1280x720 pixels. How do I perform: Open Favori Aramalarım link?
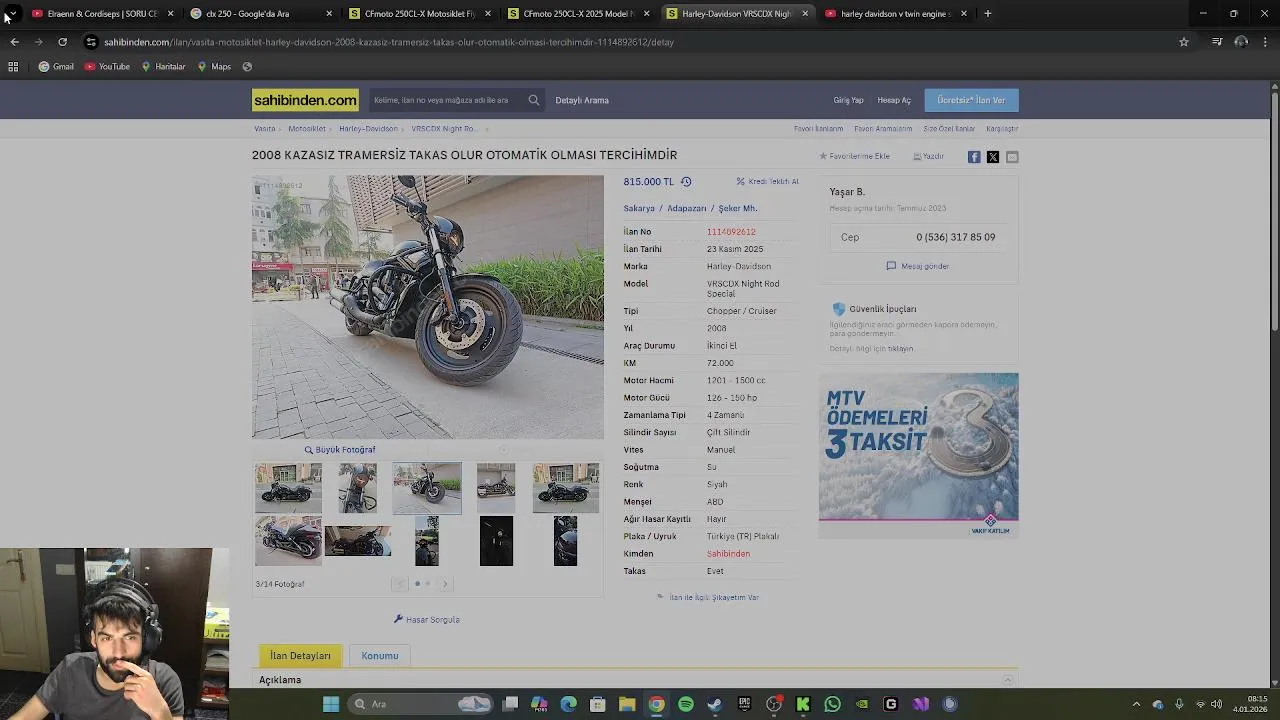[x=883, y=129]
